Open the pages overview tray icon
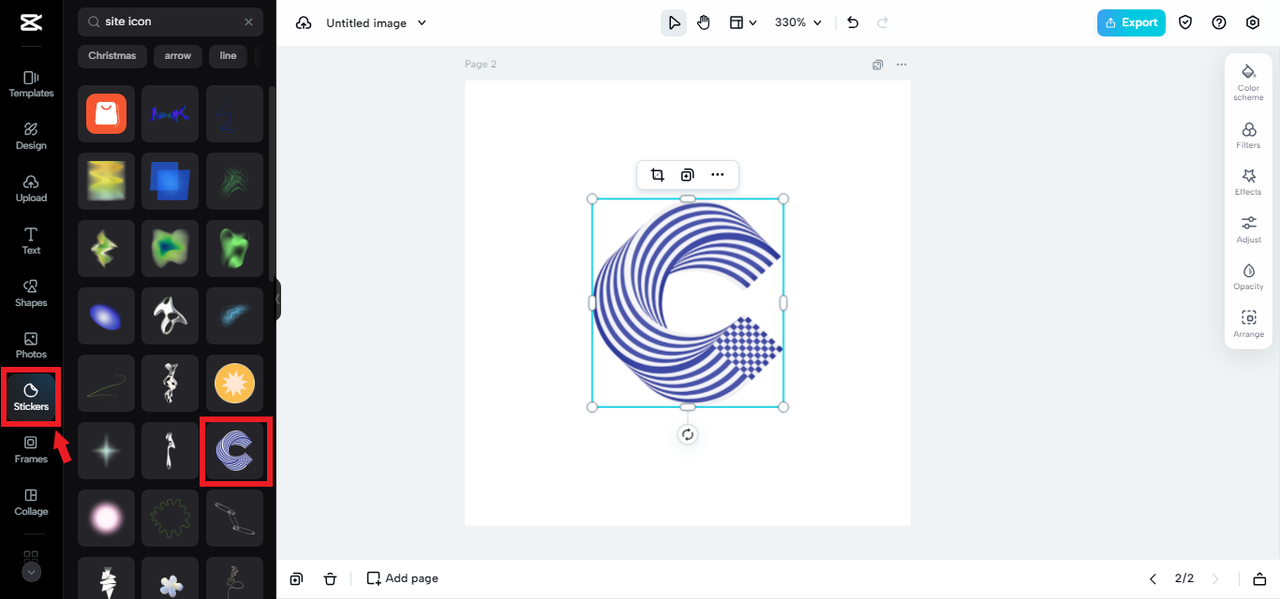 [x=1259, y=579]
